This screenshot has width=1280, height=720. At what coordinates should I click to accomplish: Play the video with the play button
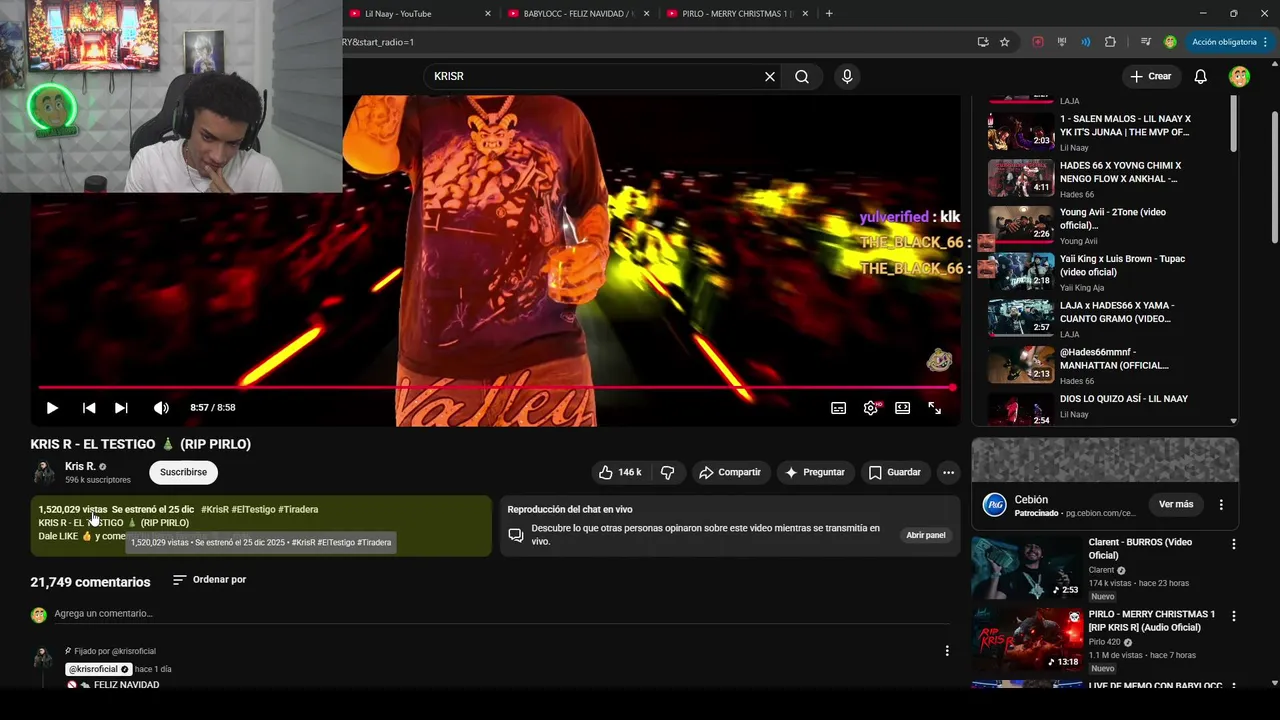pyautogui.click(x=52, y=408)
